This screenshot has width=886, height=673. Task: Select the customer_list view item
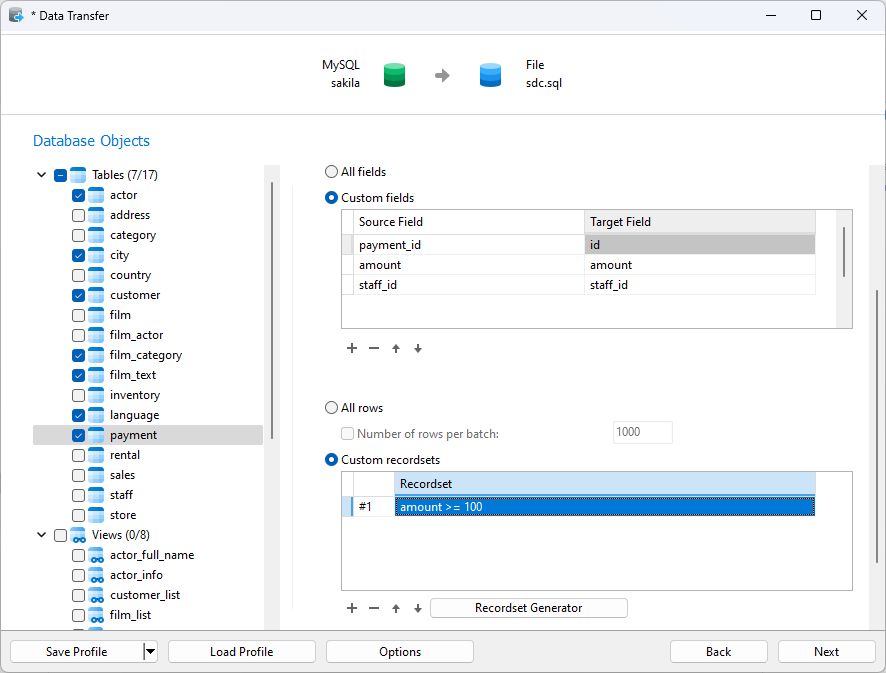tap(145, 595)
